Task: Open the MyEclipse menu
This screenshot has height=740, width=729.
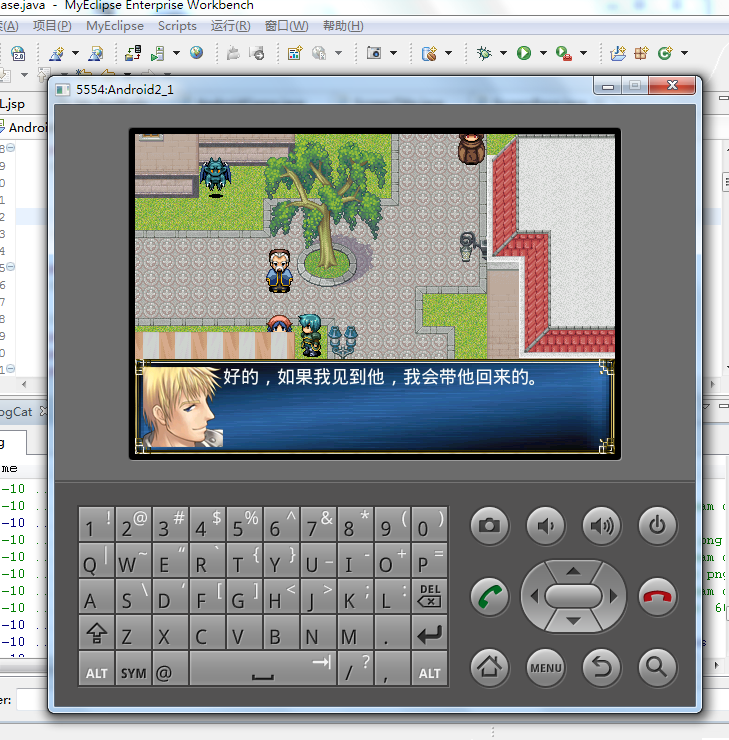Action: 115,26
